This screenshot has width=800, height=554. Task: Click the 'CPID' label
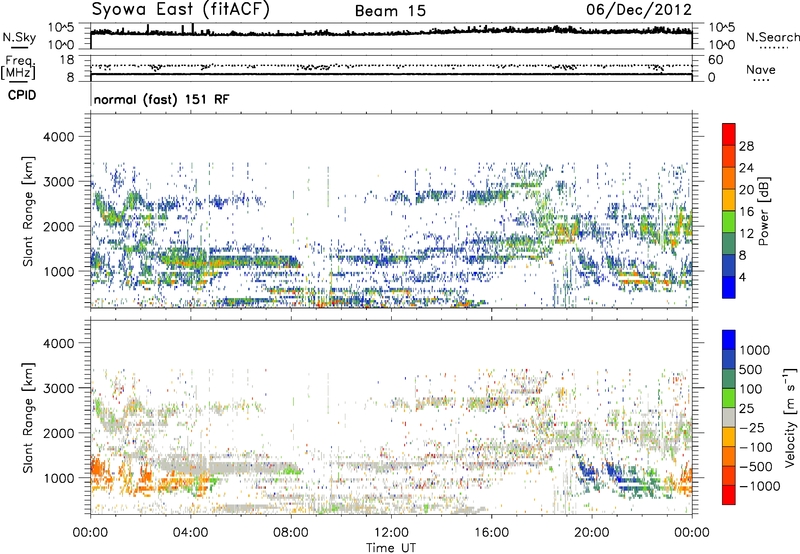coord(22,95)
